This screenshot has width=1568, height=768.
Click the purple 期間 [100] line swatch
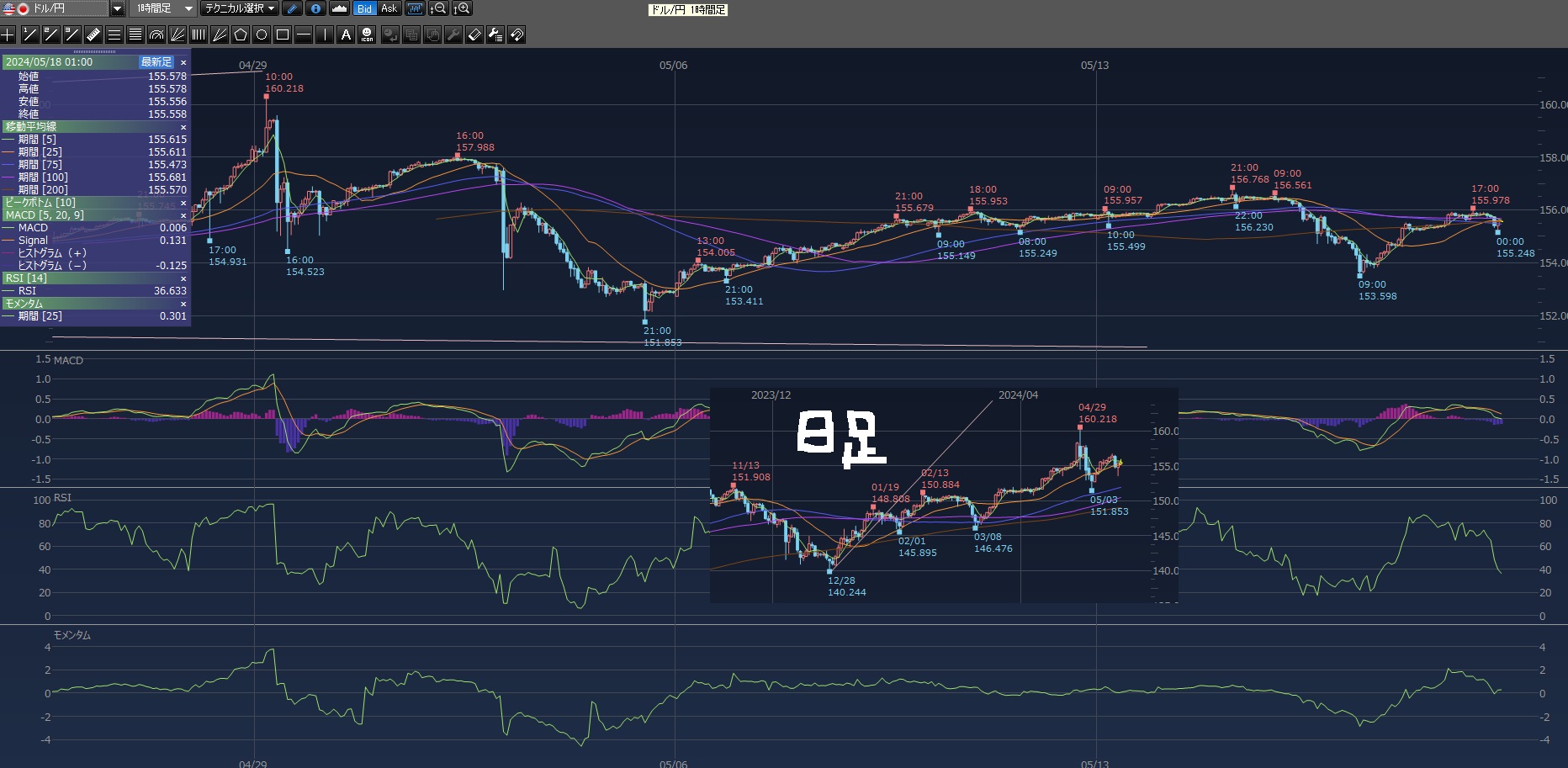pos(9,177)
